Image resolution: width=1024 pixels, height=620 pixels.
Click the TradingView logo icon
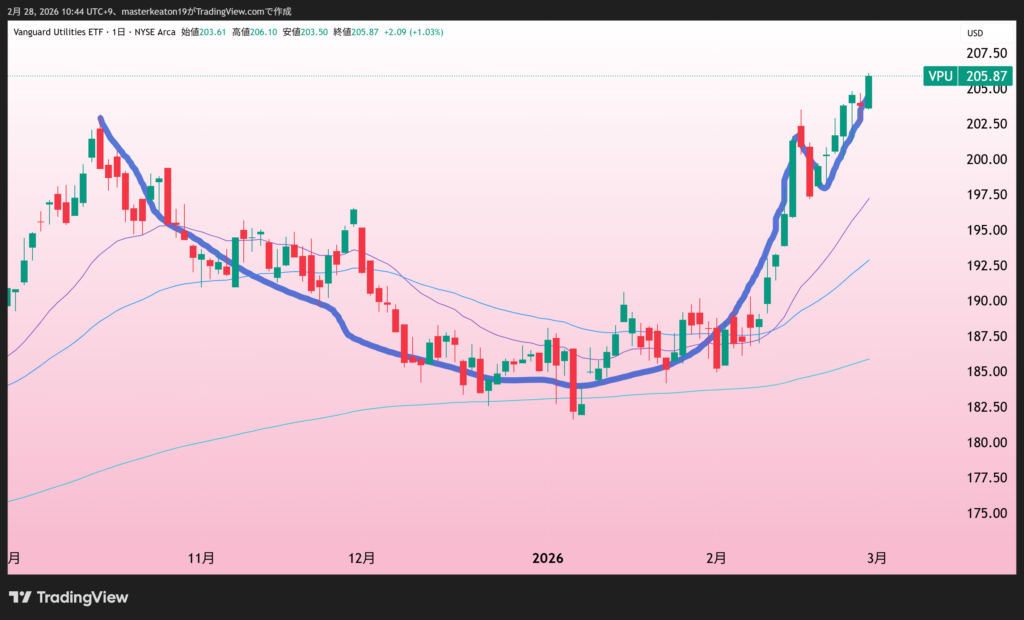point(20,598)
